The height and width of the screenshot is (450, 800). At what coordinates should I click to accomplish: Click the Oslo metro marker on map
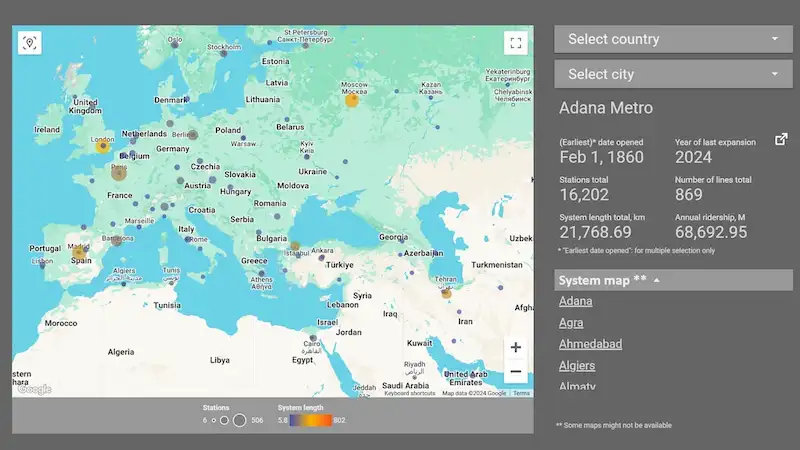[x=175, y=45]
